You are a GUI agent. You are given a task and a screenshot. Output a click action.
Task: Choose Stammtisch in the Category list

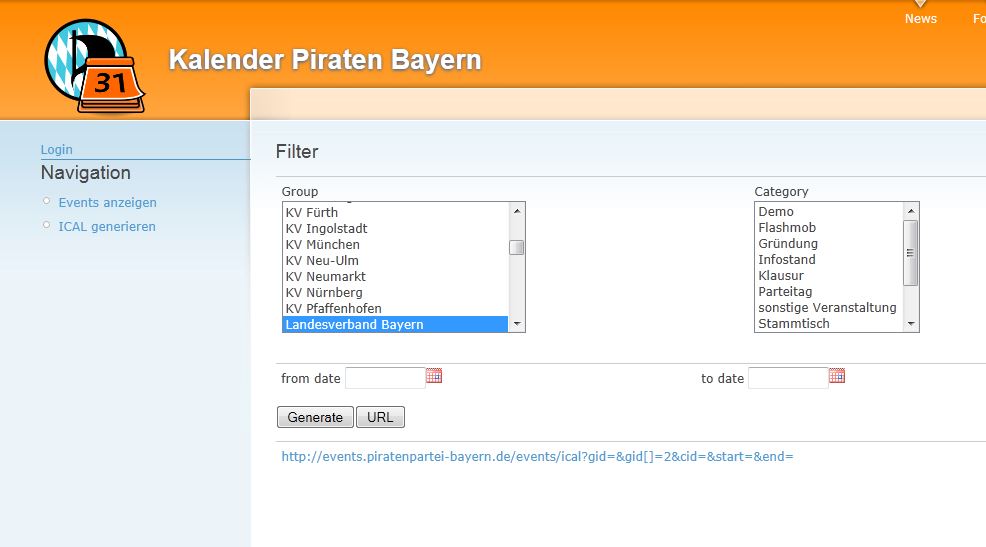794,323
